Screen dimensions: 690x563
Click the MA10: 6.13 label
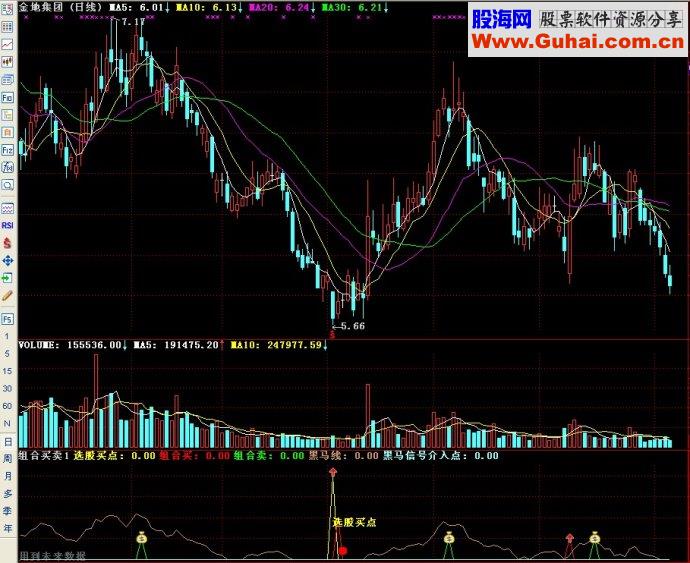click(x=209, y=7)
